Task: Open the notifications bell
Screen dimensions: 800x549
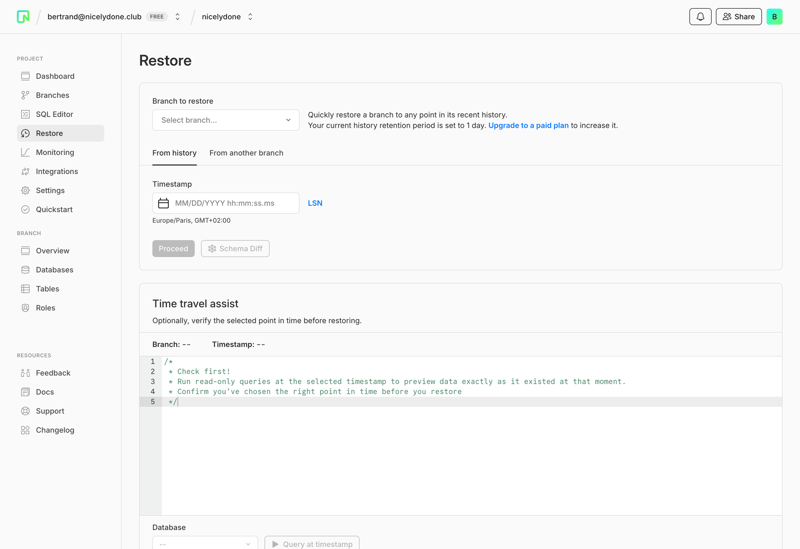Action: pos(700,17)
